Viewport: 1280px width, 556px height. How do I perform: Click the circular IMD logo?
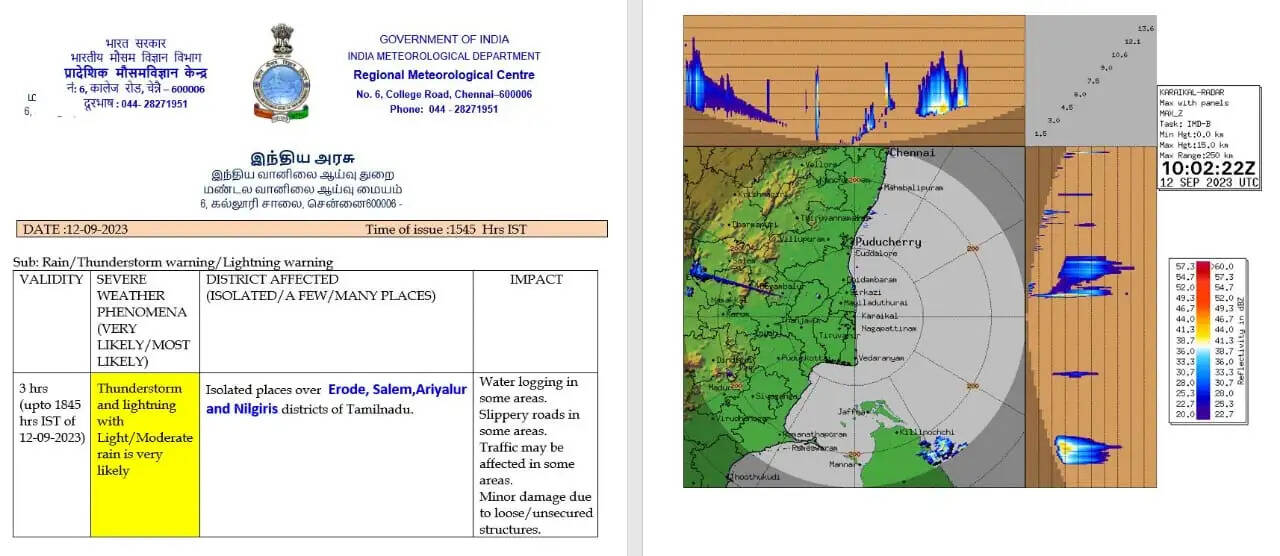[x=281, y=89]
